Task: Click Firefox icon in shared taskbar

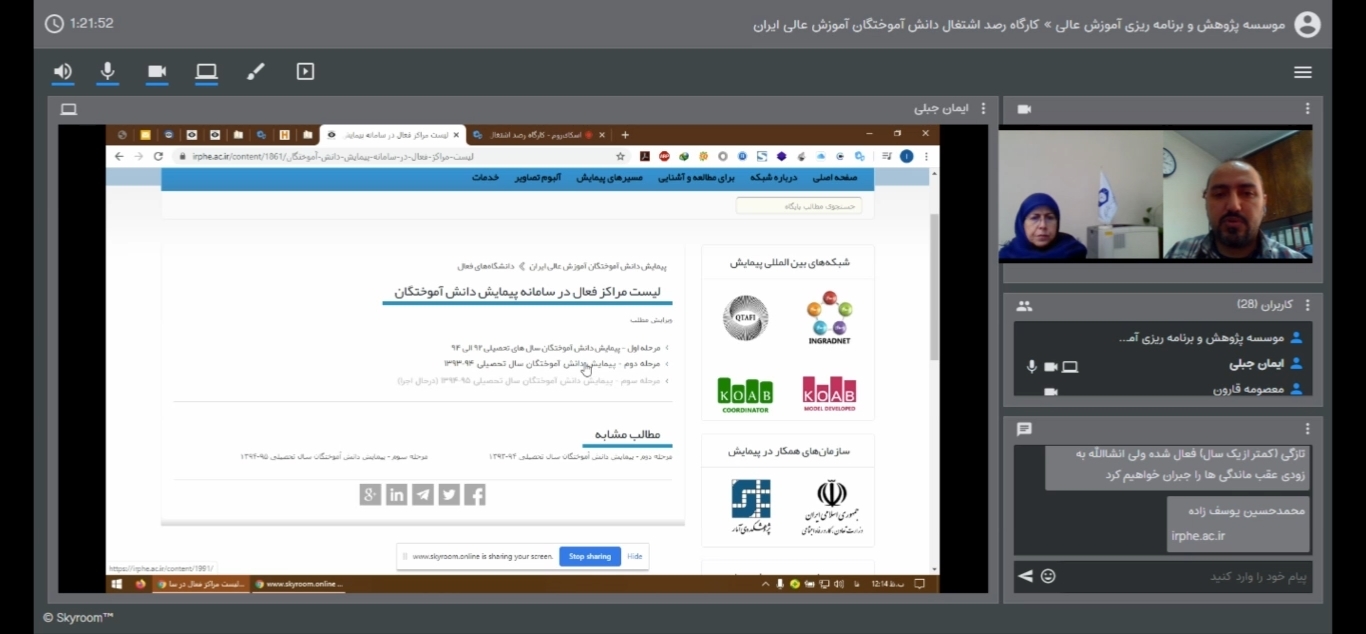Action: pyautogui.click(x=140, y=583)
